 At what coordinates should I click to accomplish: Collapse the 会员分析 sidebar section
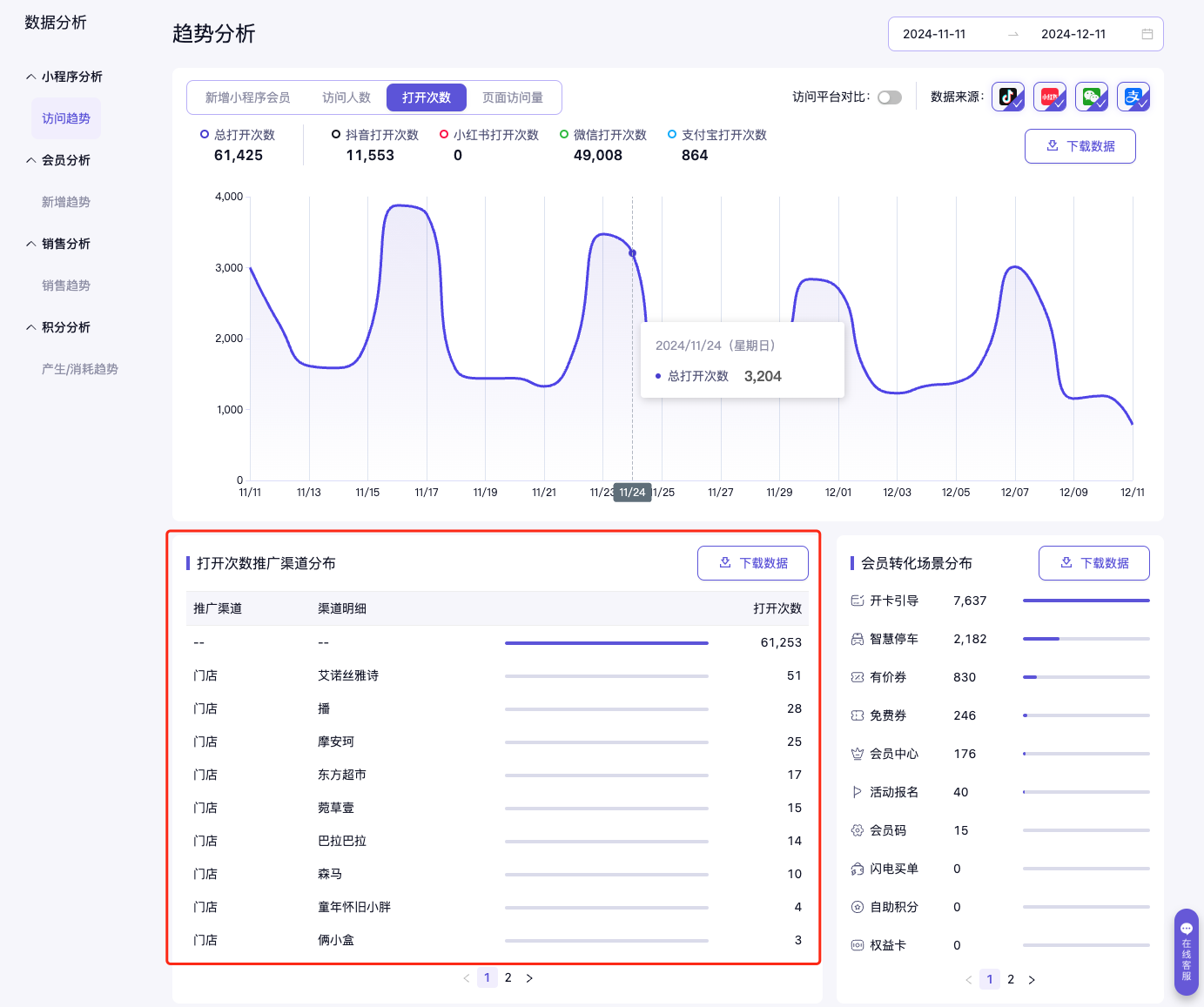pyautogui.click(x=31, y=160)
